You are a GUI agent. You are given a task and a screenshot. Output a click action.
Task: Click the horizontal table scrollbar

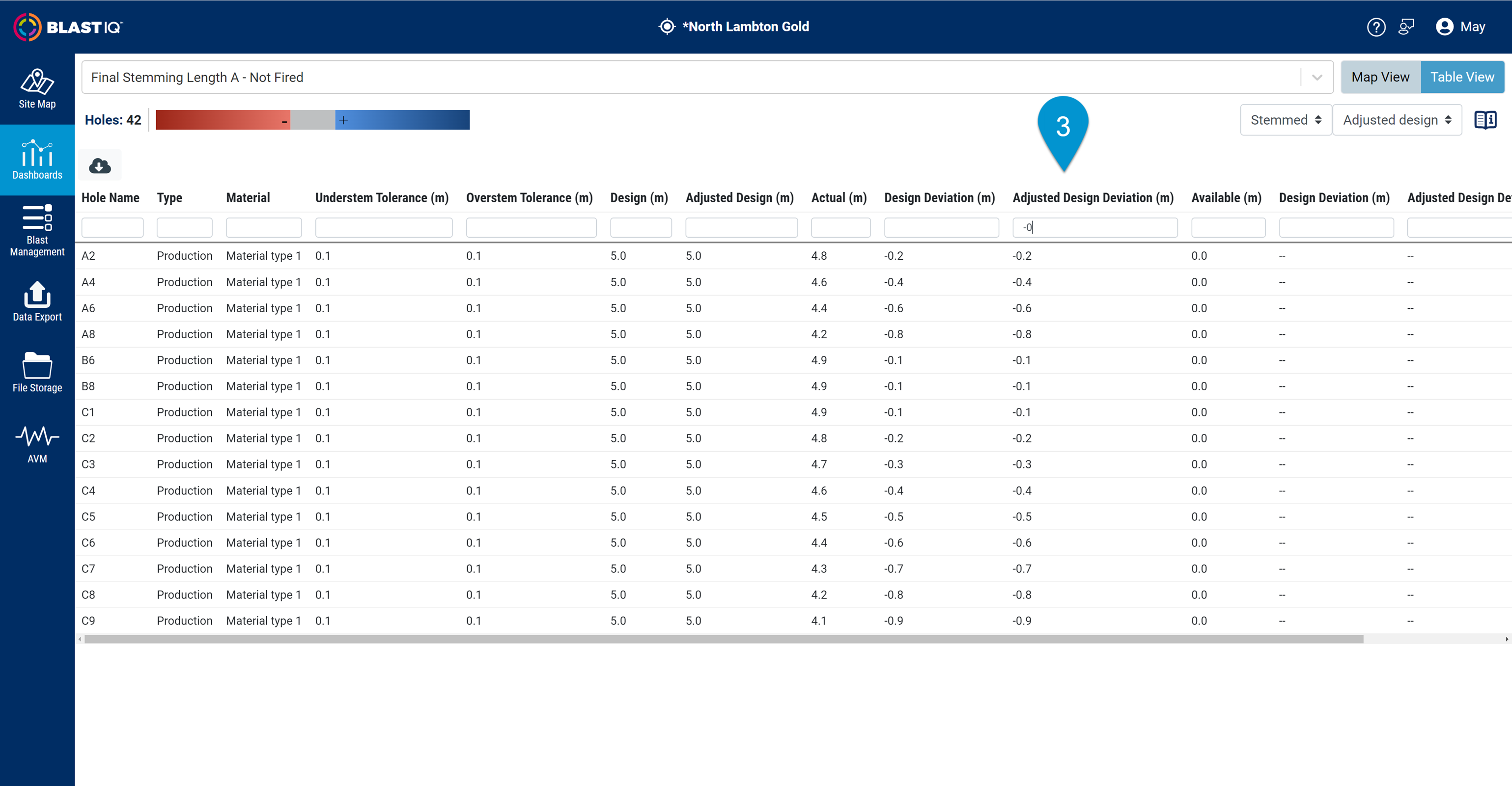pyautogui.click(x=723, y=639)
